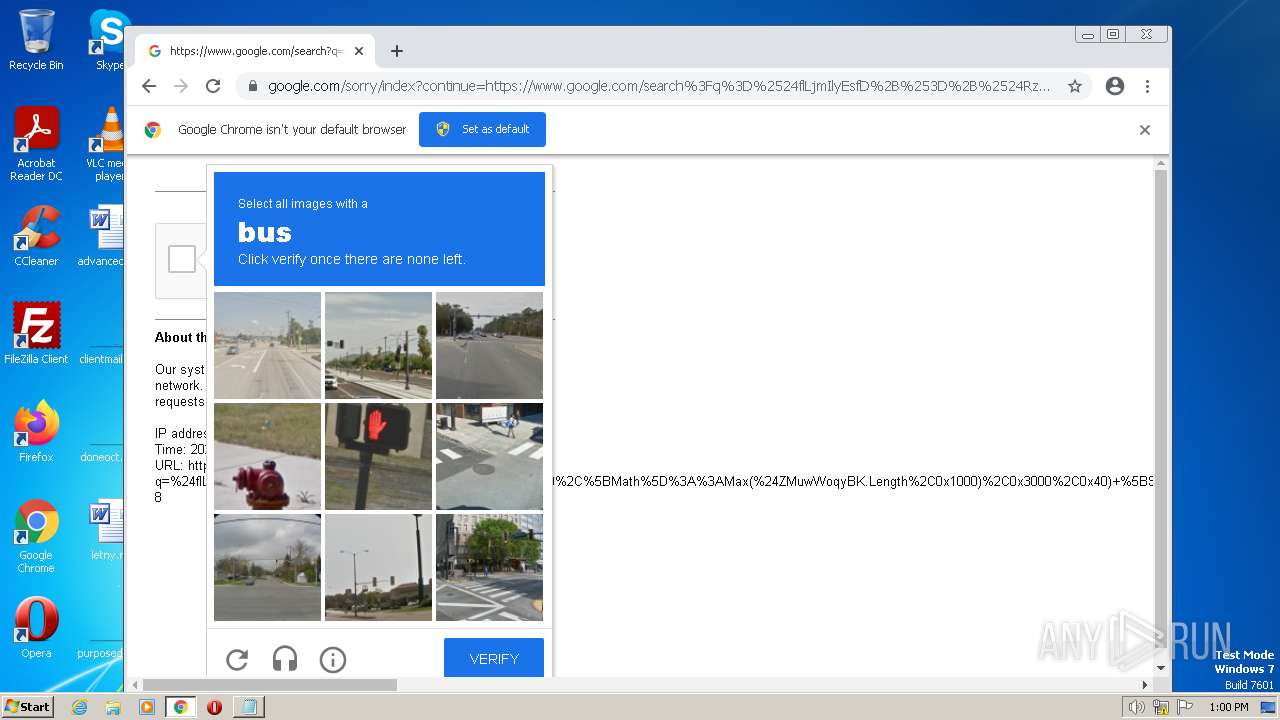The image size is (1280, 720).
Task: Open File Explorer from taskbar
Action: click(x=113, y=707)
